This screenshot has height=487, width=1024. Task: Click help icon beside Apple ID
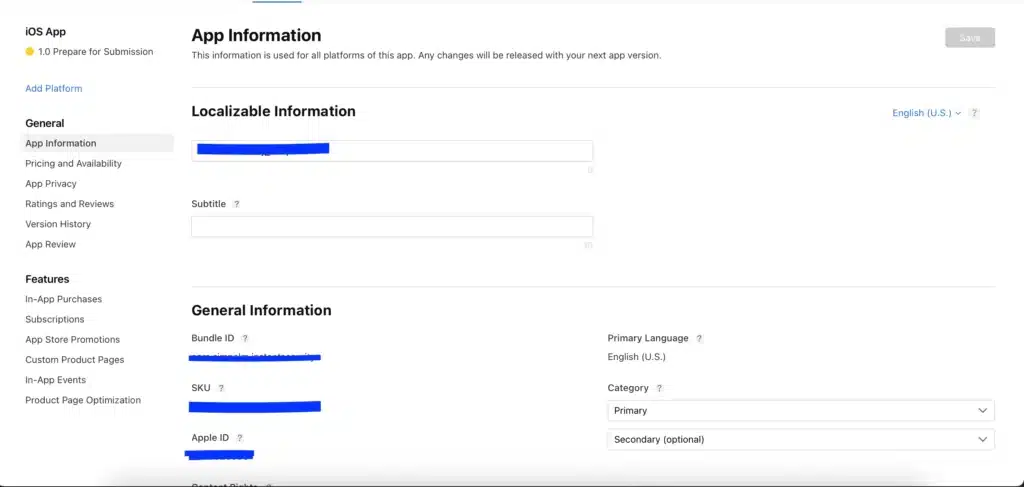[240, 438]
